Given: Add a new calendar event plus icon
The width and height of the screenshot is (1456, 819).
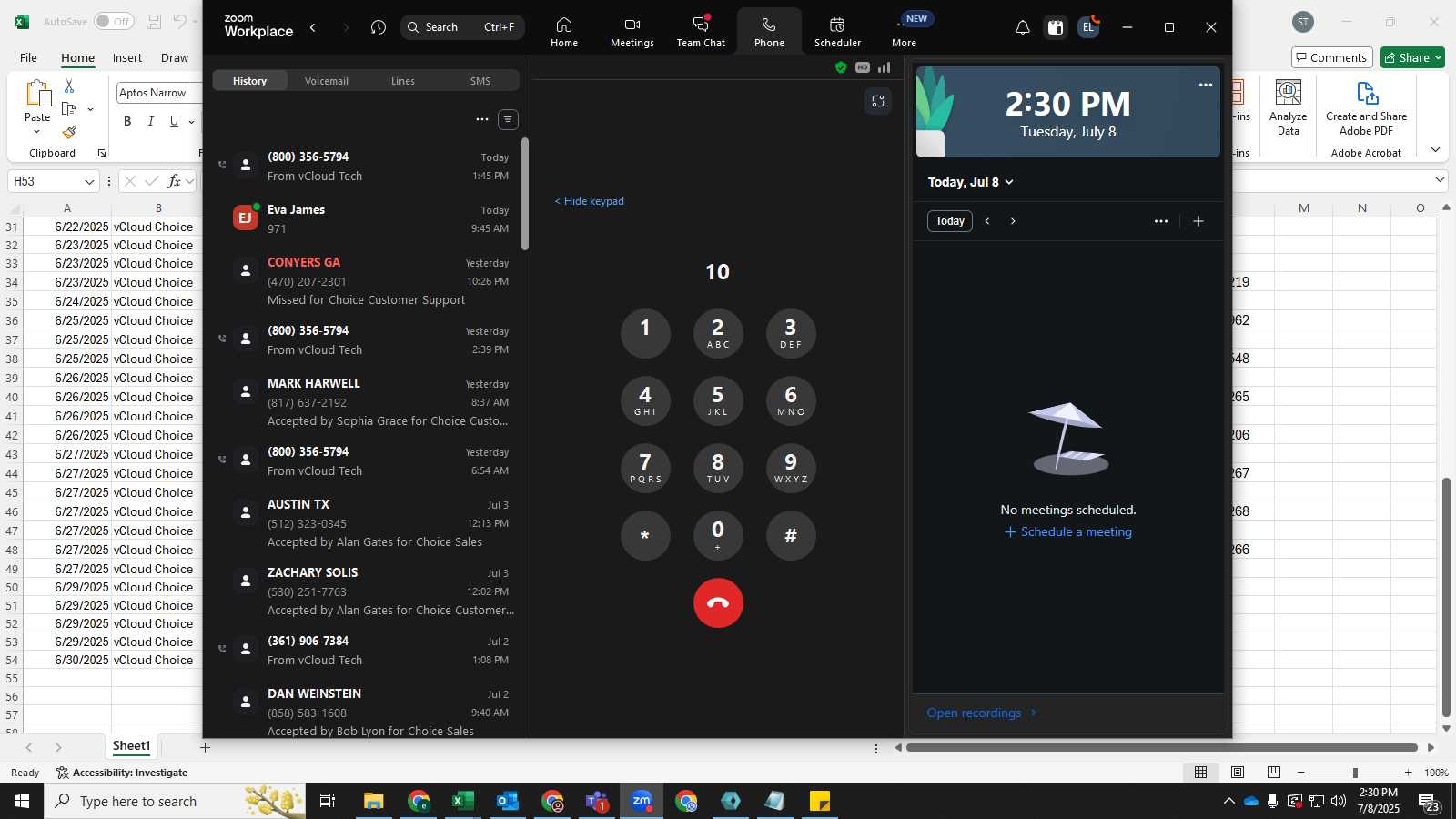Looking at the screenshot, I should [x=1198, y=221].
